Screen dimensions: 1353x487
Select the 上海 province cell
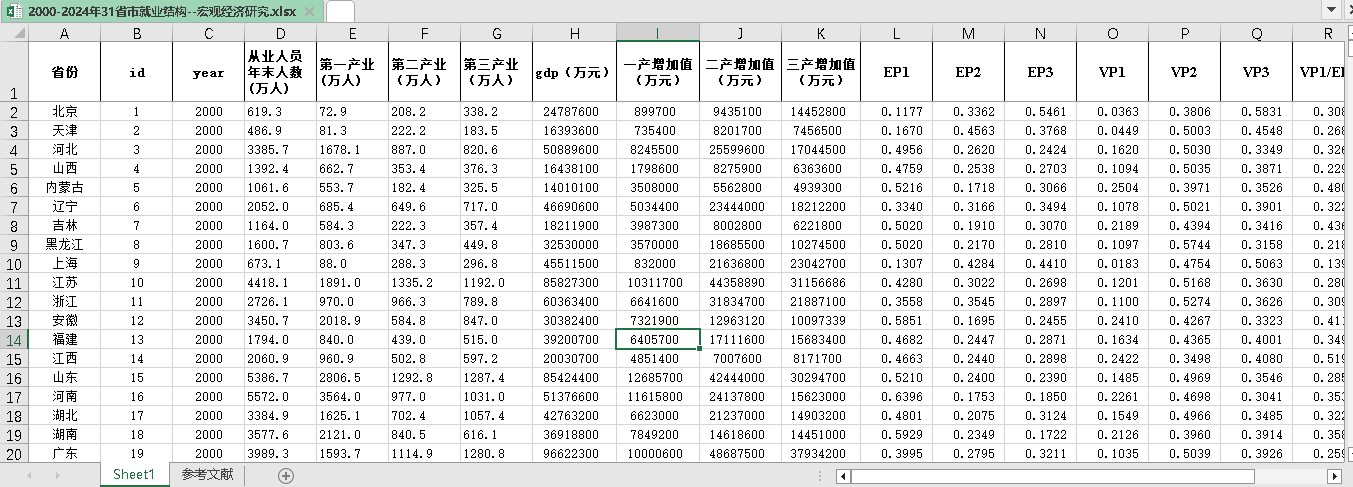(64, 264)
